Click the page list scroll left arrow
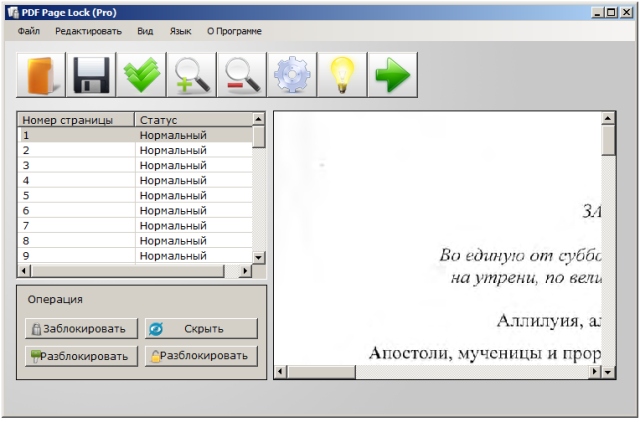The width and height of the screenshot is (640, 422). coord(24,271)
